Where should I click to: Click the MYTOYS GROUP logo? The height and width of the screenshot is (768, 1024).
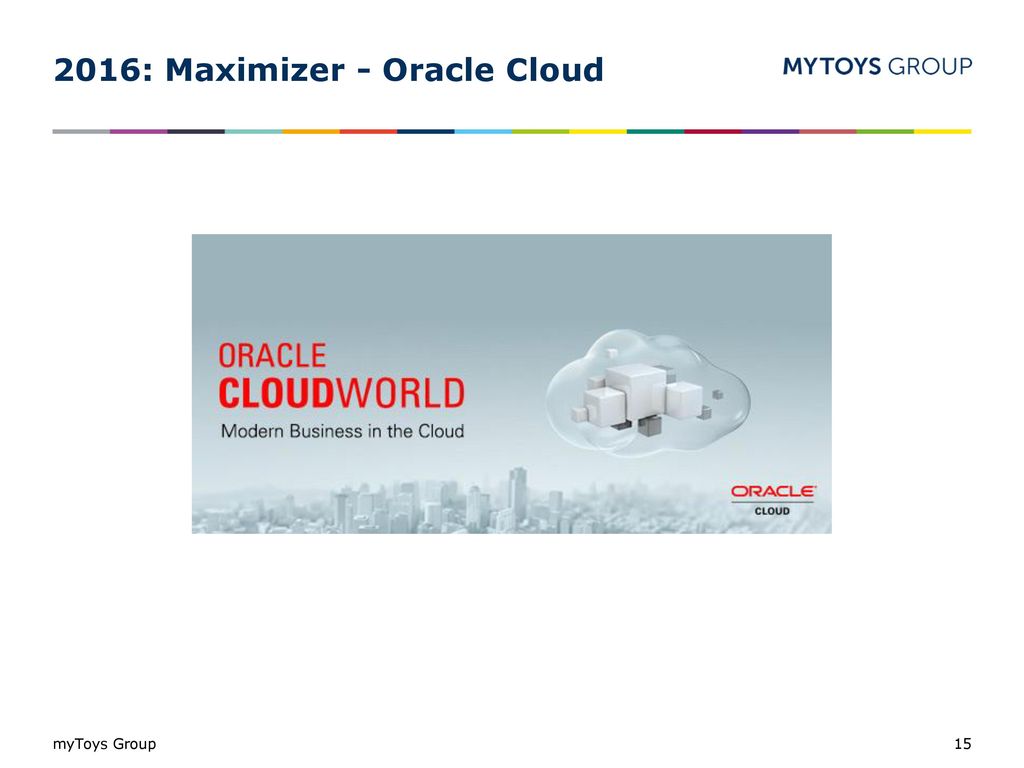877,66
